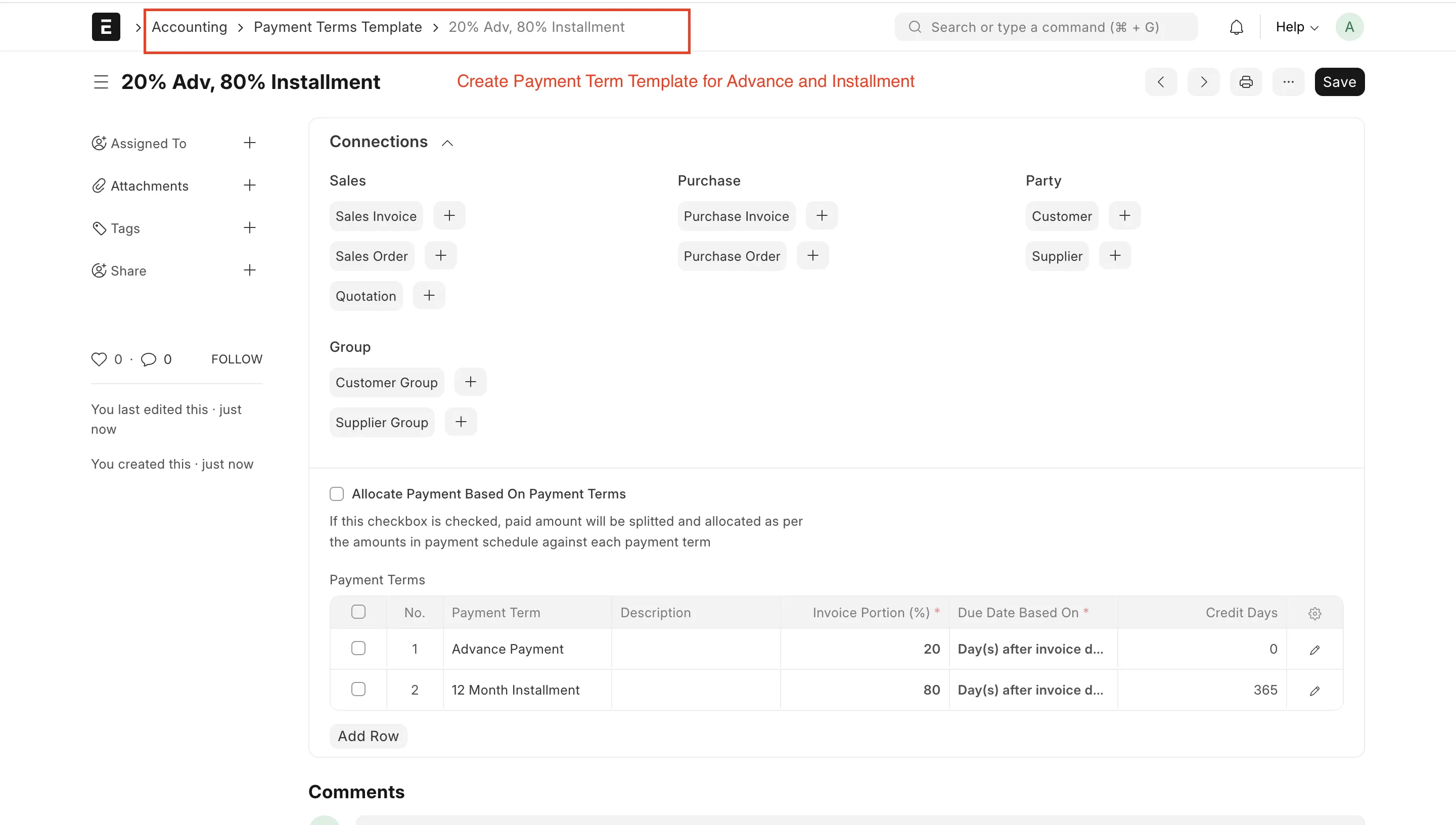This screenshot has height=825, width=1456.
Task: Open the Help dropdown
Action: coord(1297,27)
